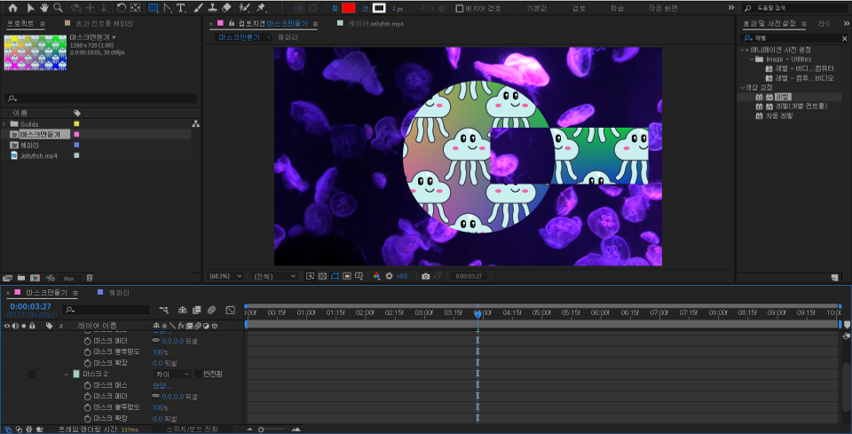Screen dimensions: 852x434
Task: Toggle transparency grid in viewer
Action: coord(323,276)
